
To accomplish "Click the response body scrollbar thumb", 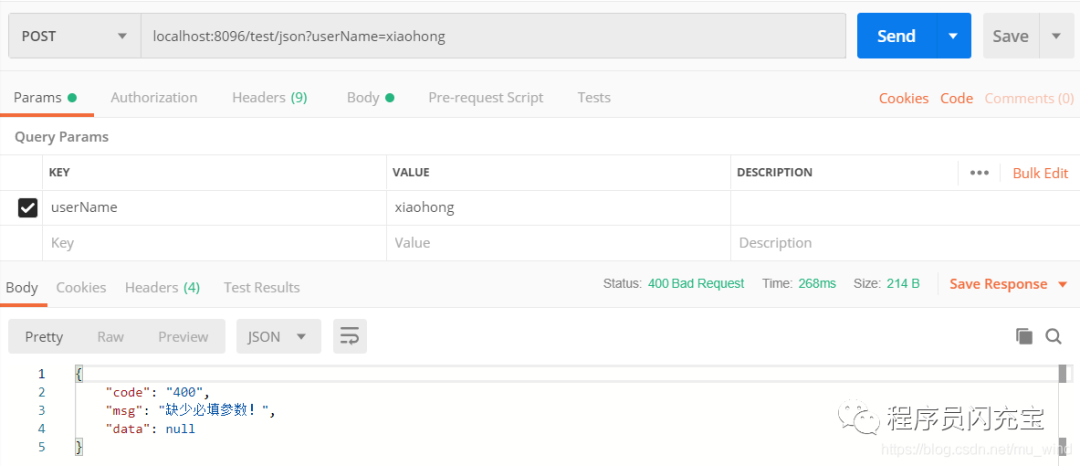I will coord(1063,374).
